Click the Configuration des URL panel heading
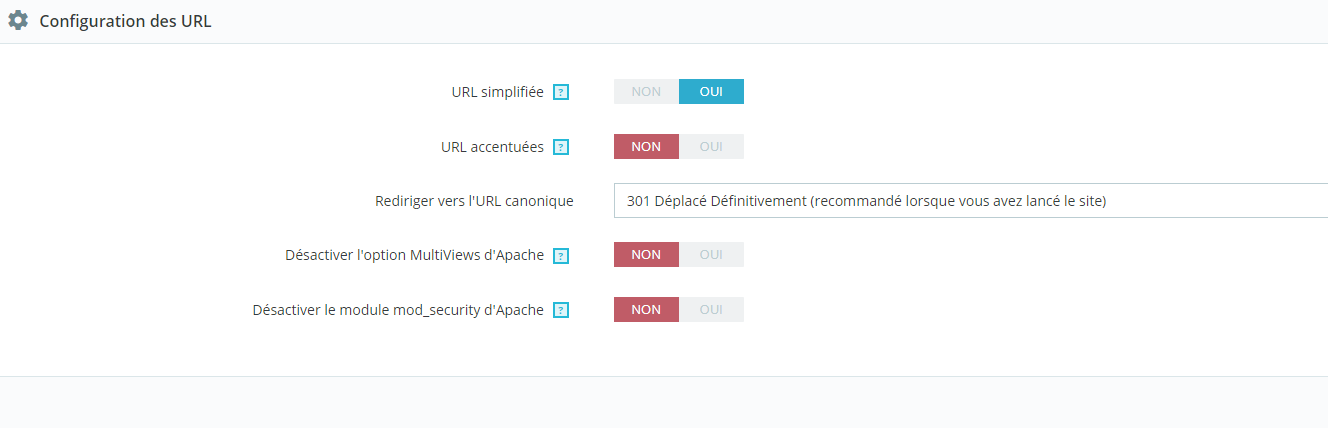This screenshot has width=1328, height=428. 125,21
